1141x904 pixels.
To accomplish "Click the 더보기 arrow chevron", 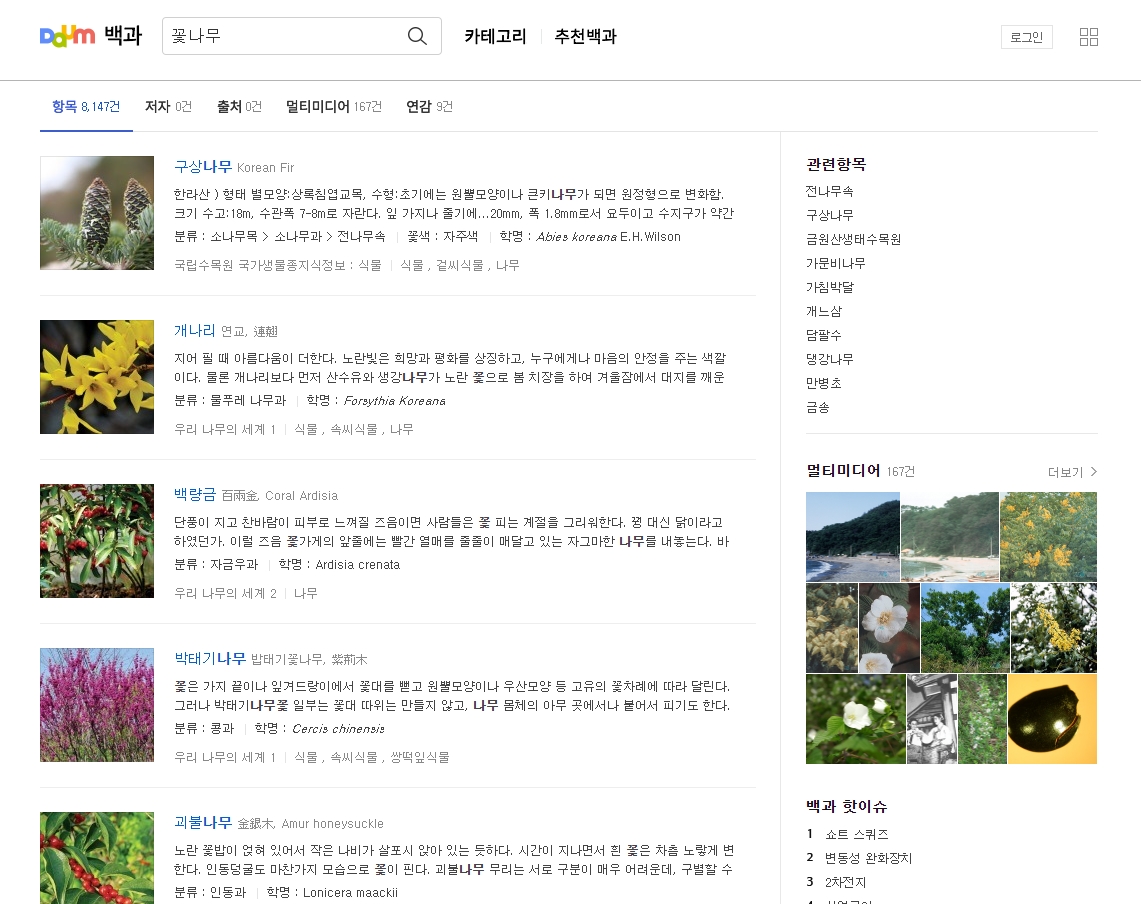I will click(x=1093, y=472).
